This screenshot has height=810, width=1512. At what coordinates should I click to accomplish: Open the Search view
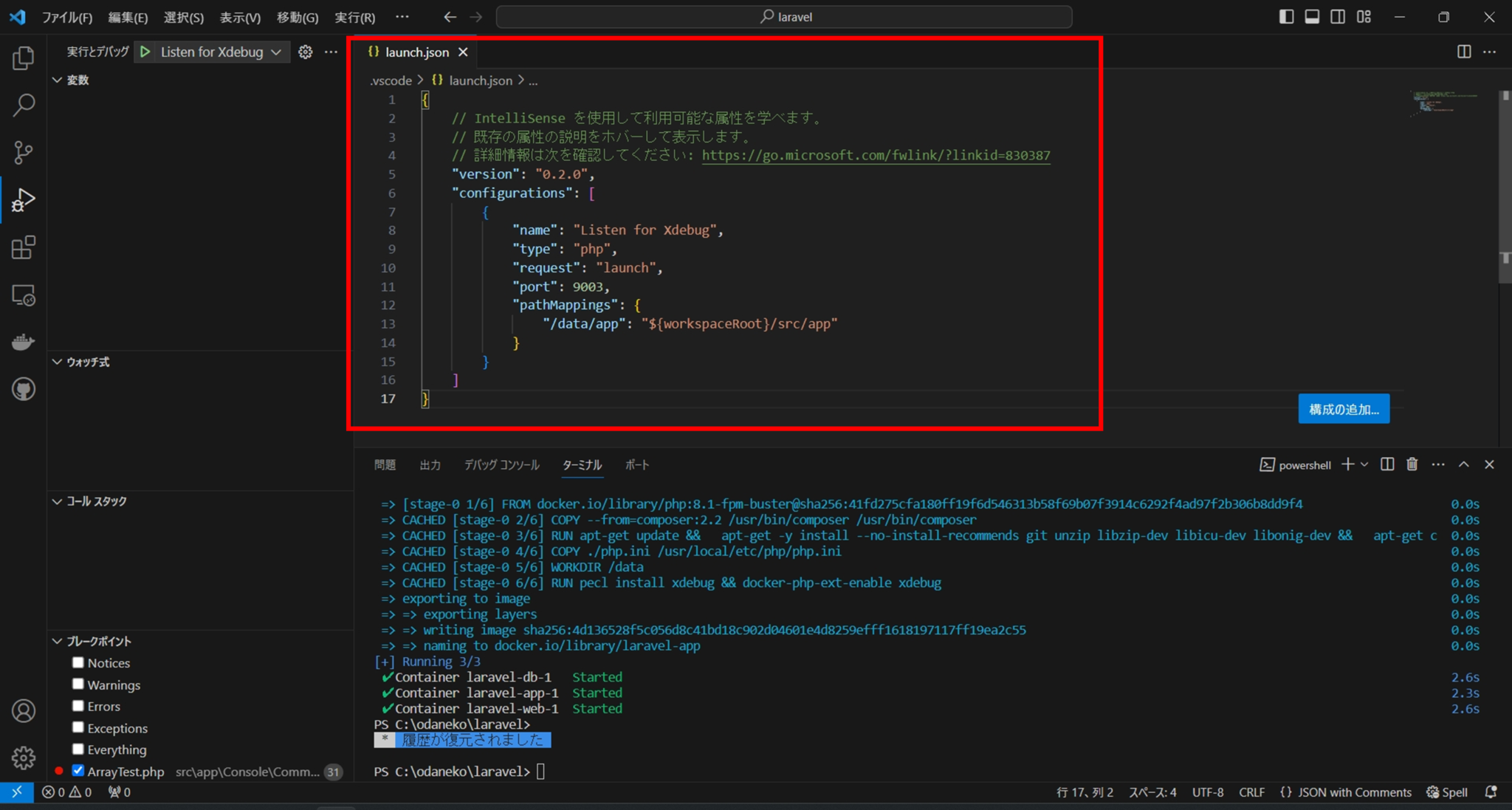pyautogui.click(x=23, y=106)
